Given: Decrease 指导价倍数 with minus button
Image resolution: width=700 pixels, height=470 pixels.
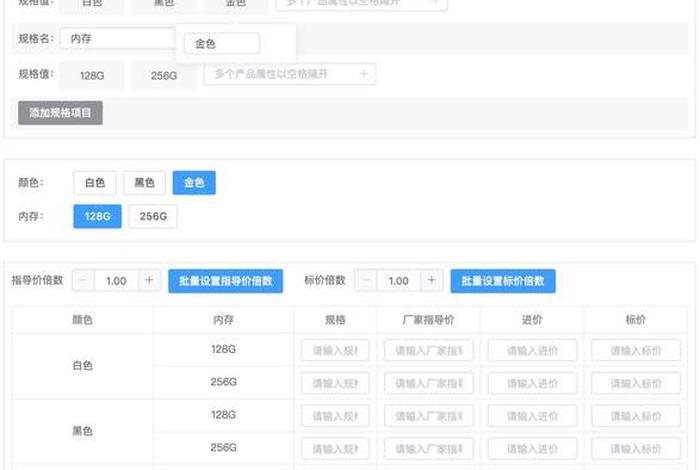Looking at the screenshot, I should (83, 281).
